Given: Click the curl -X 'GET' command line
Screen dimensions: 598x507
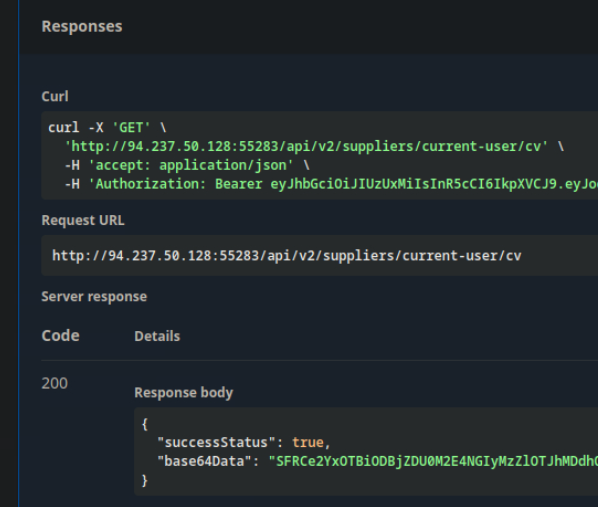Looking at the screenshot, I should click(107, 127).
